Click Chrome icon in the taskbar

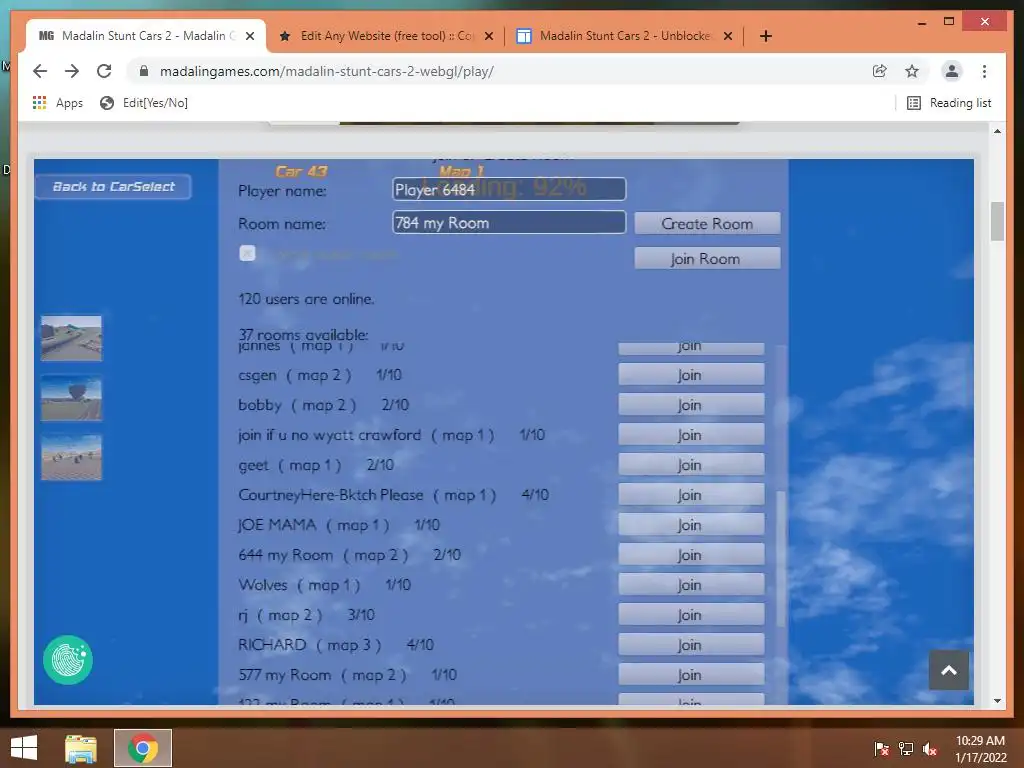click(x=143, y=748)
